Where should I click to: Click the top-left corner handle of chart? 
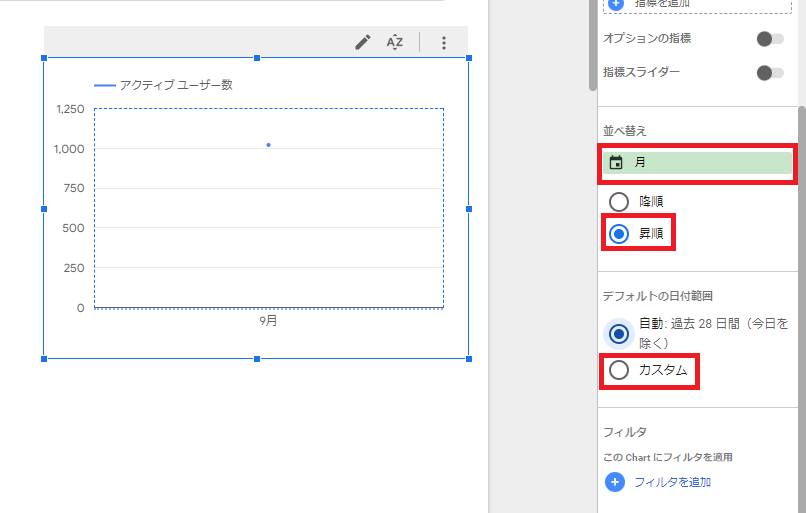coord(44,58)
